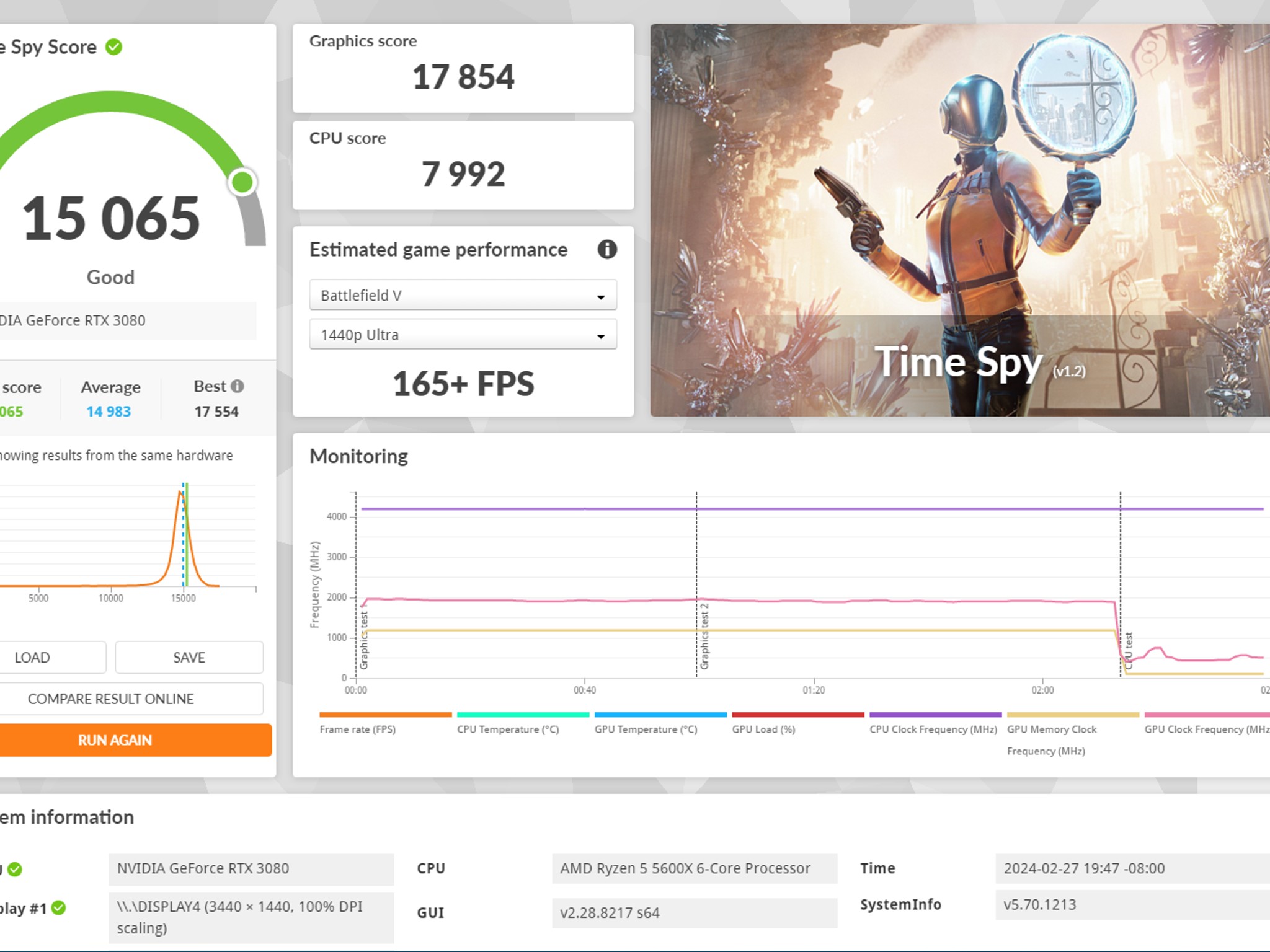The image size is (1270, 952).
Task: Open the Battlefield V game dropdown
Action: (463, 295)
